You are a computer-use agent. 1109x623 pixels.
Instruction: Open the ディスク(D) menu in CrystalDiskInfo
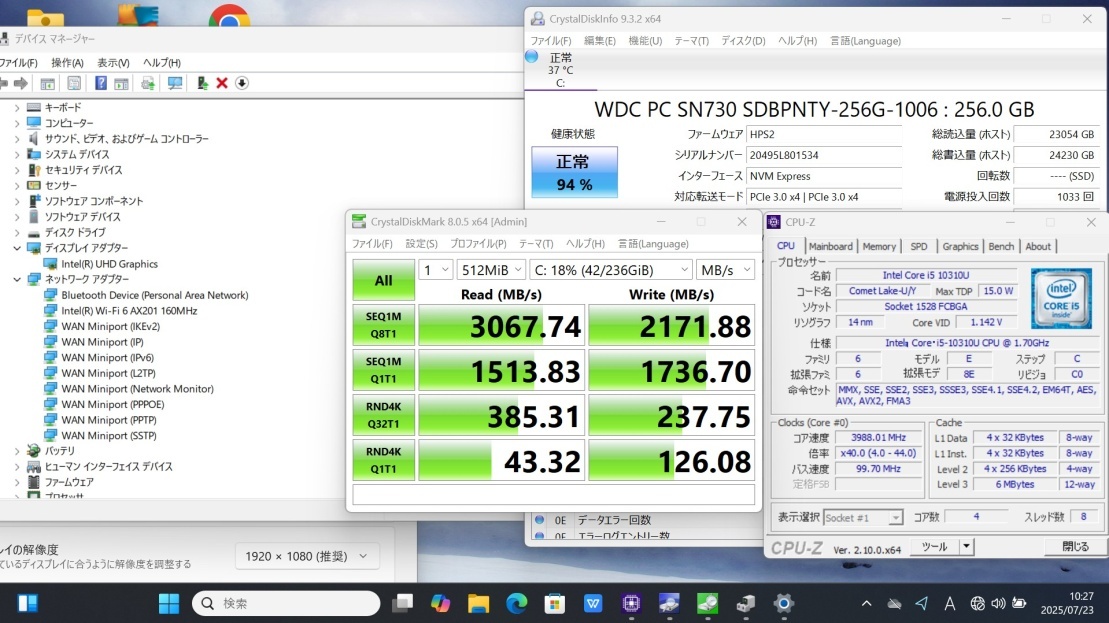743,41
